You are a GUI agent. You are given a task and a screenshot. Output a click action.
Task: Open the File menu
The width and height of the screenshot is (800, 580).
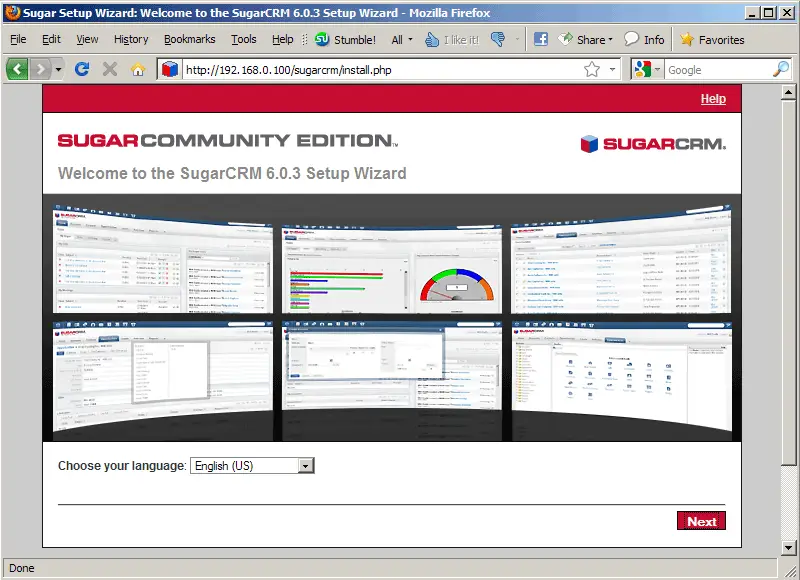tap(18, 39)
